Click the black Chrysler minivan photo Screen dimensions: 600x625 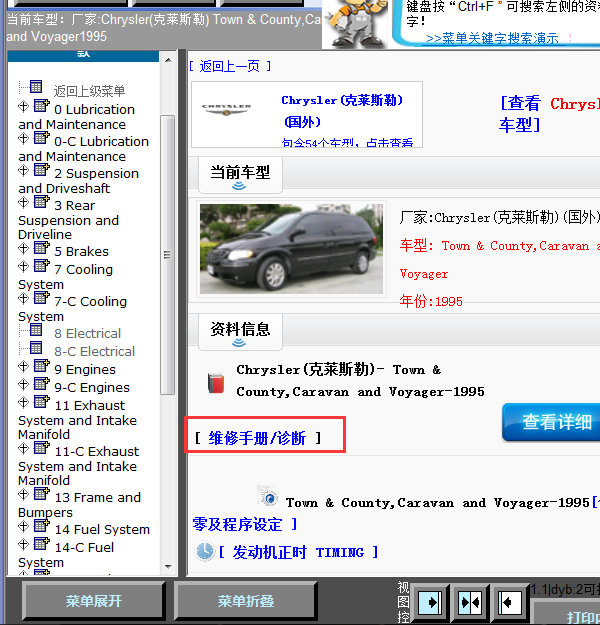pyautogui.click(x=291, y=249)
